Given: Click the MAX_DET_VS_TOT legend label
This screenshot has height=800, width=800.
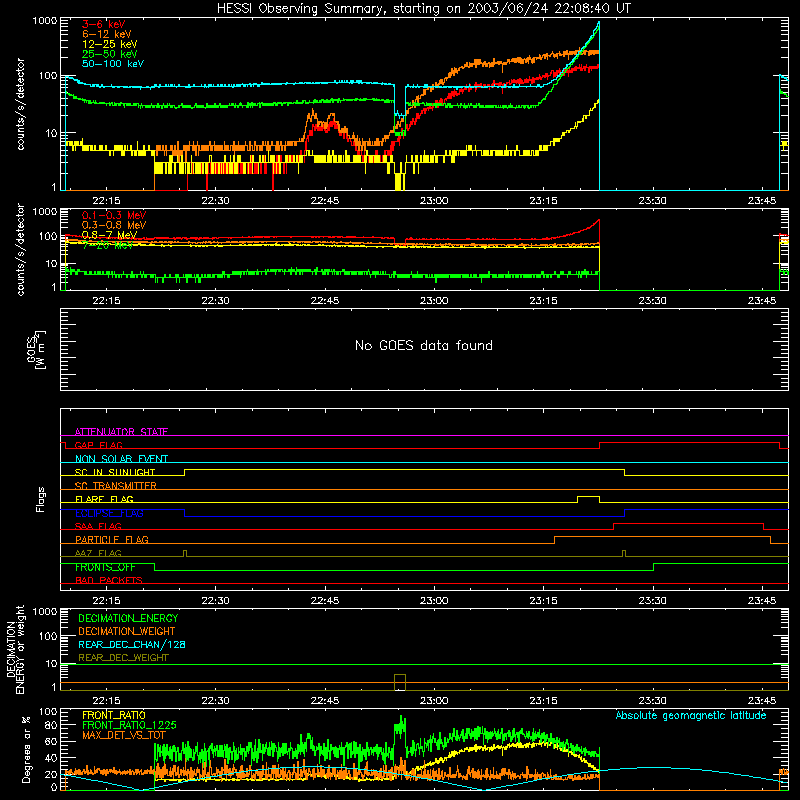Looking at the screenshot, I should [124, 735].
